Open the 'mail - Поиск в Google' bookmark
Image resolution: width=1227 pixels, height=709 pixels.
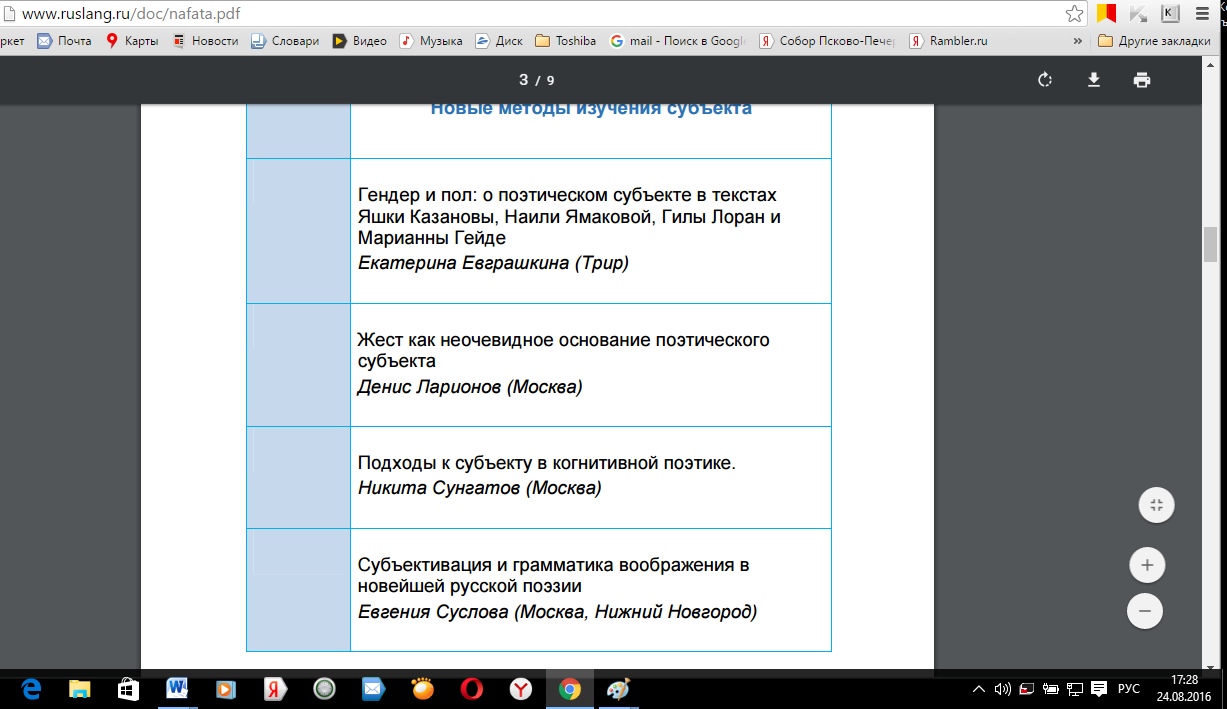678,41
